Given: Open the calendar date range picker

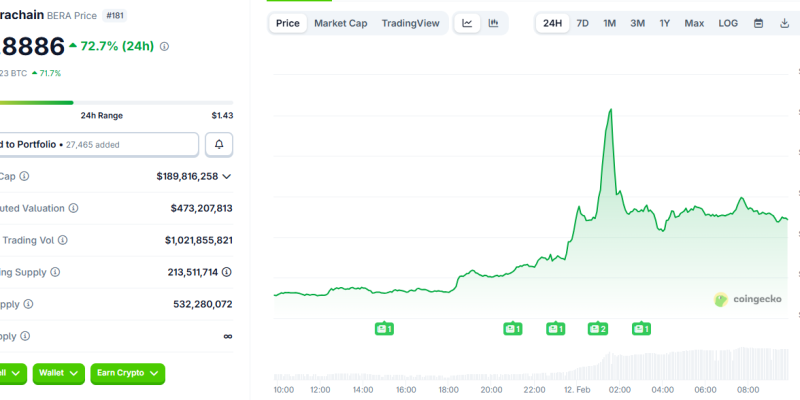Looking at the screenshot, I should coord(758,23).
